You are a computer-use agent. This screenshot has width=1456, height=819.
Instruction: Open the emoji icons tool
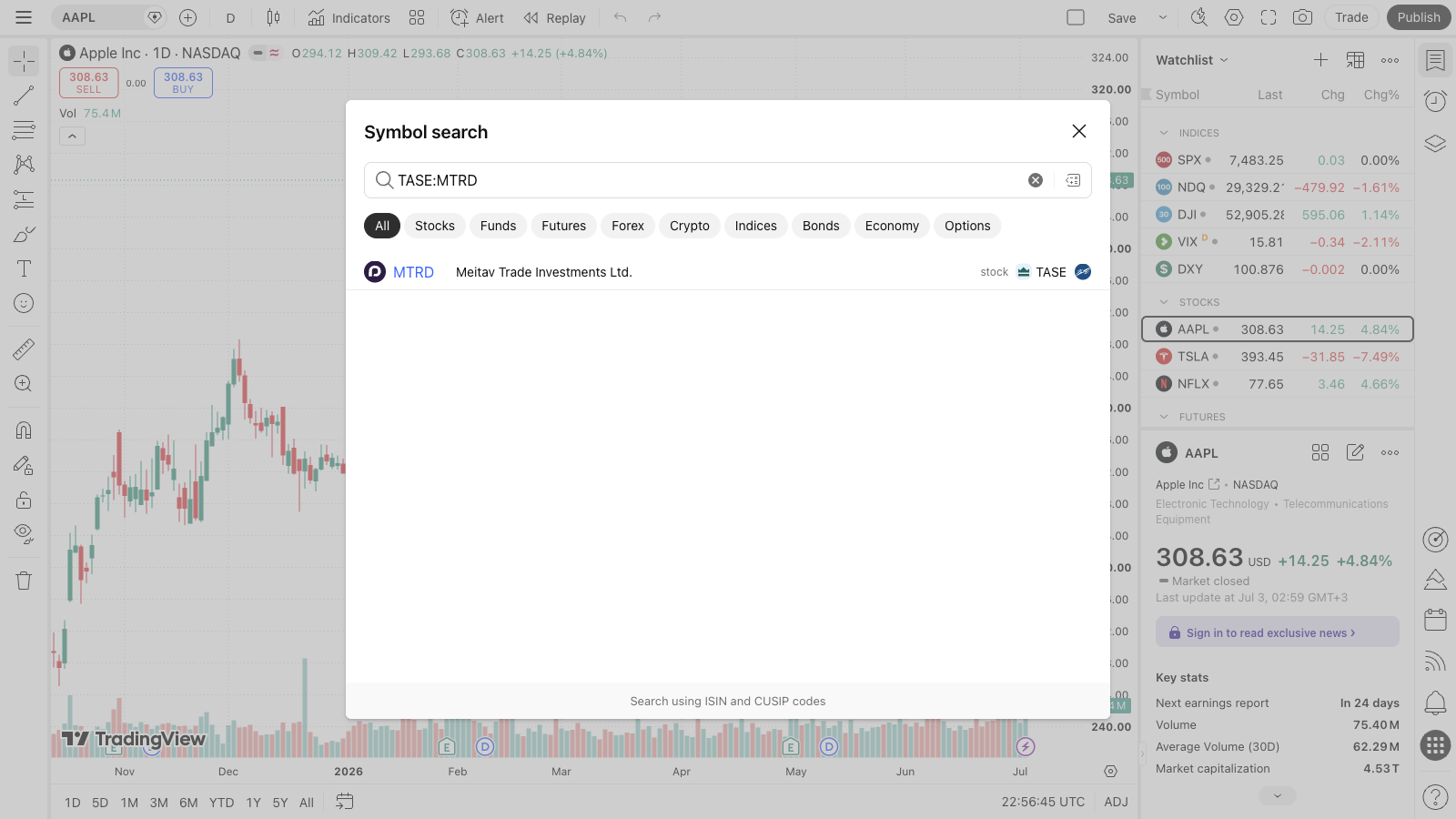(x=24, y=303)
